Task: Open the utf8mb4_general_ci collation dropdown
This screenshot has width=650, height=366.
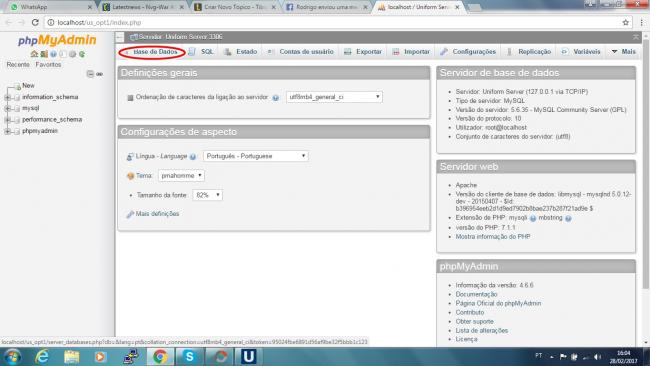Action: (x=334, y=97)
